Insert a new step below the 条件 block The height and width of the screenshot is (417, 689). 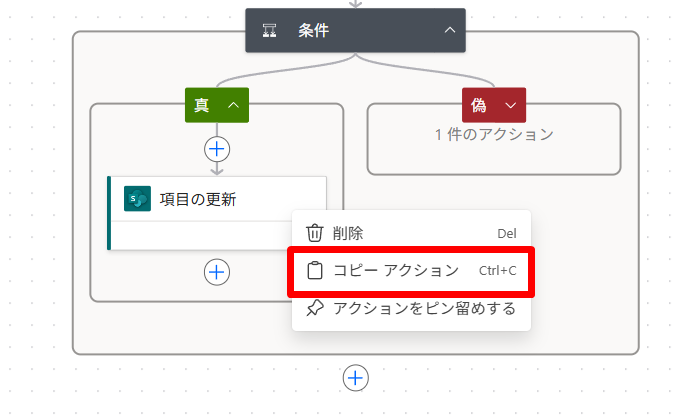click(x=356, y=378)
